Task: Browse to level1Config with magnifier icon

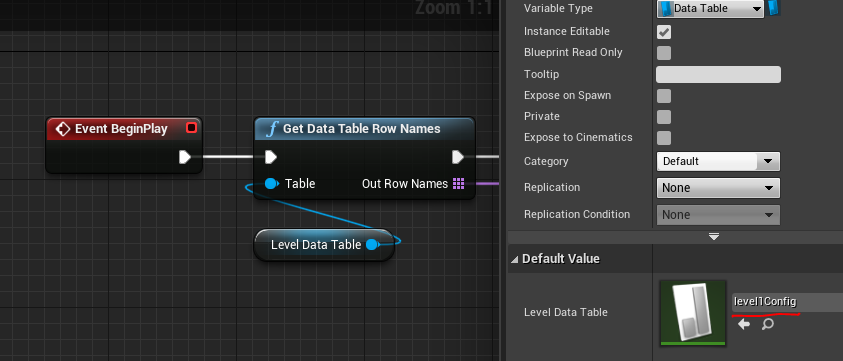Action: (x=768, y=324)
